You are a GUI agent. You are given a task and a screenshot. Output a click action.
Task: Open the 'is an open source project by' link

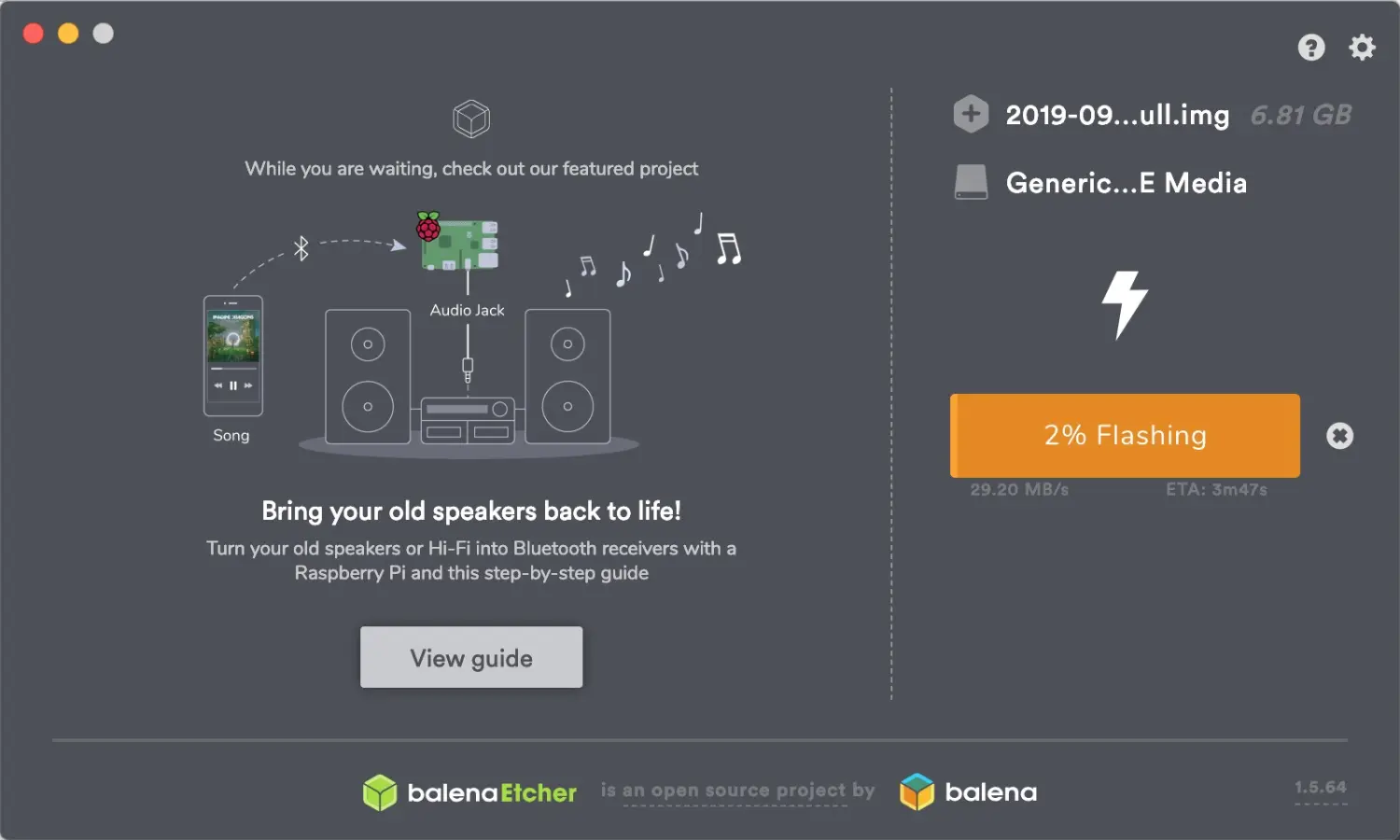point(737,791)
